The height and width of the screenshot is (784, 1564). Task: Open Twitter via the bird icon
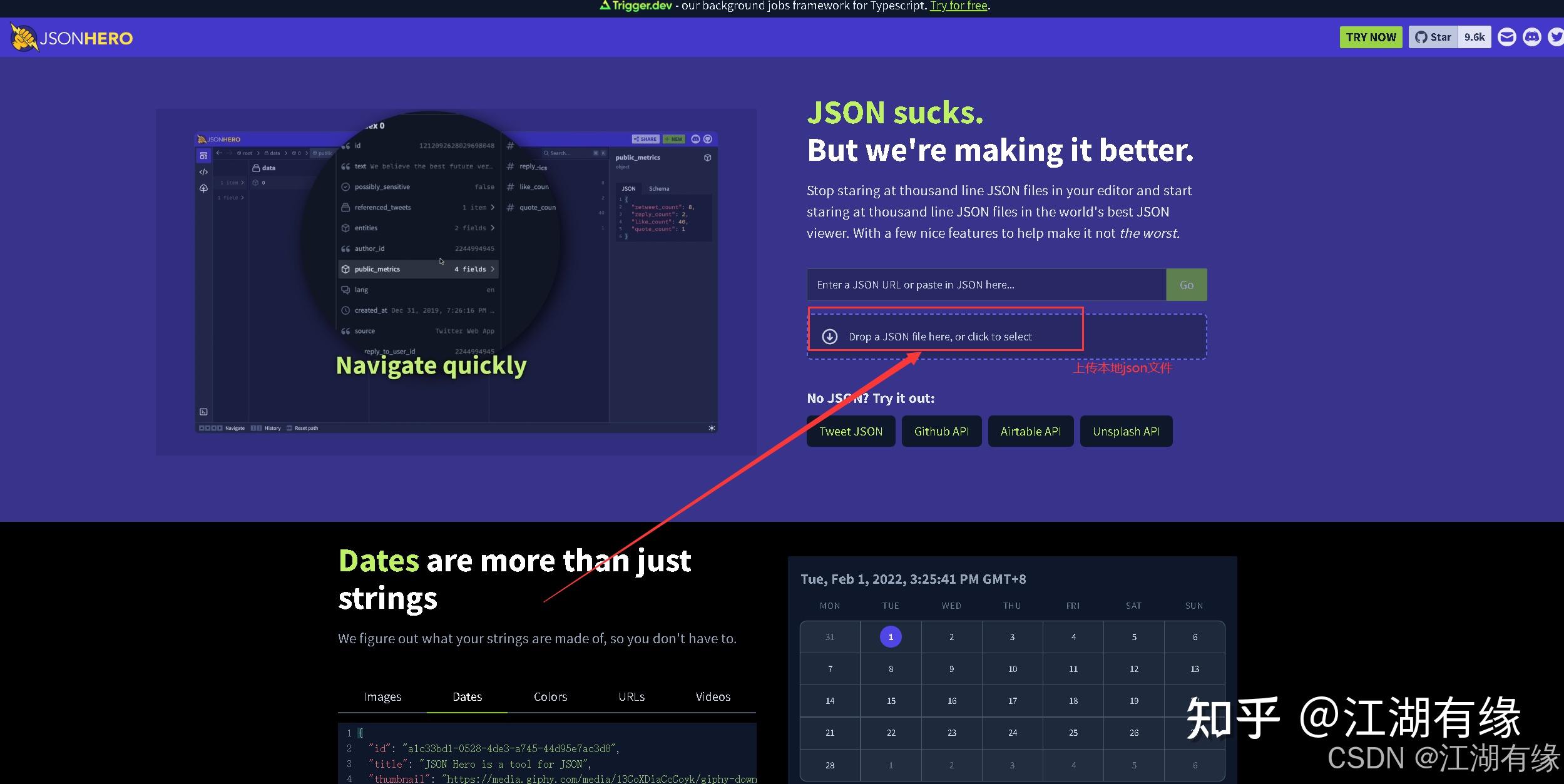(x=1556, y=37)
